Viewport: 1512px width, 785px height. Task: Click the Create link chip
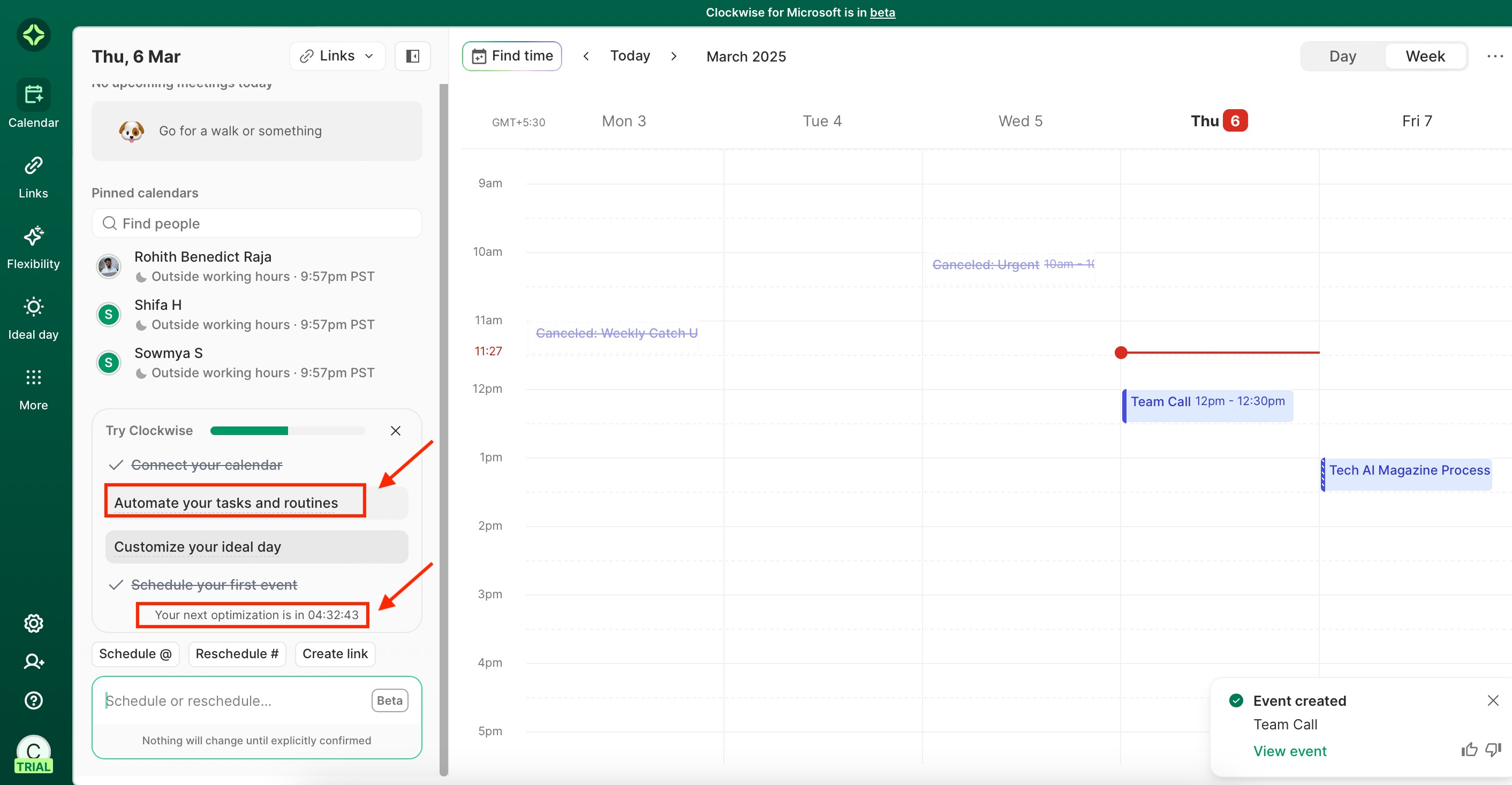pyautogui.click(x=335, y=653)
